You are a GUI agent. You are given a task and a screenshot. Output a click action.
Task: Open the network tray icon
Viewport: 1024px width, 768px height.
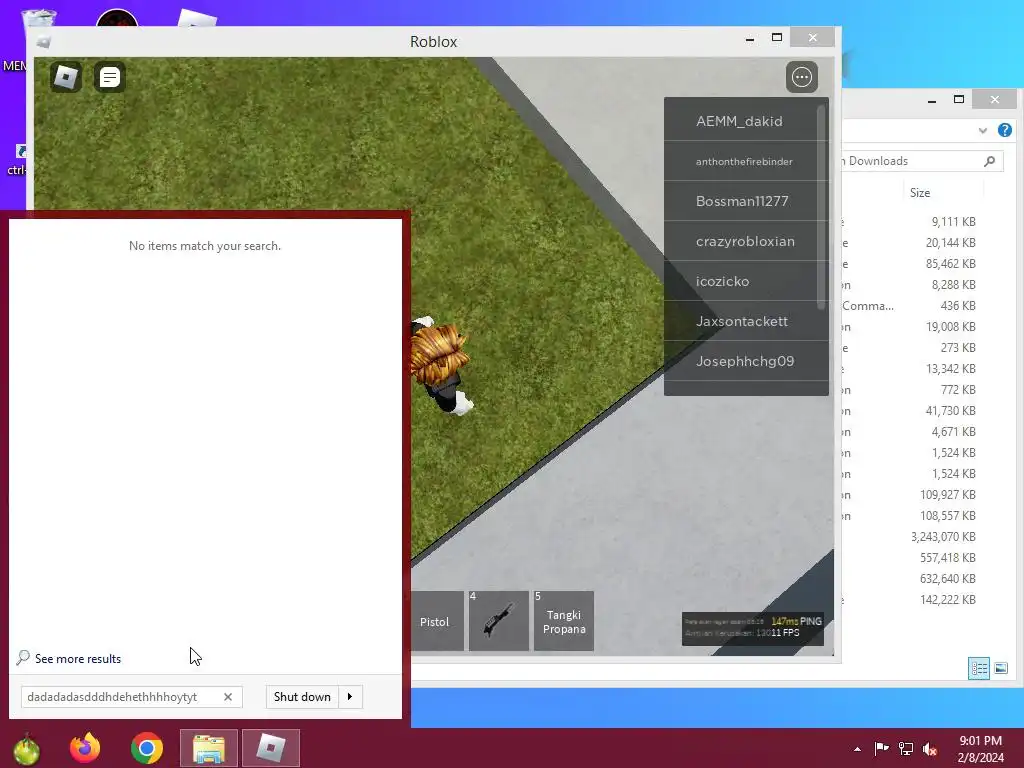(x=906, y=748)
